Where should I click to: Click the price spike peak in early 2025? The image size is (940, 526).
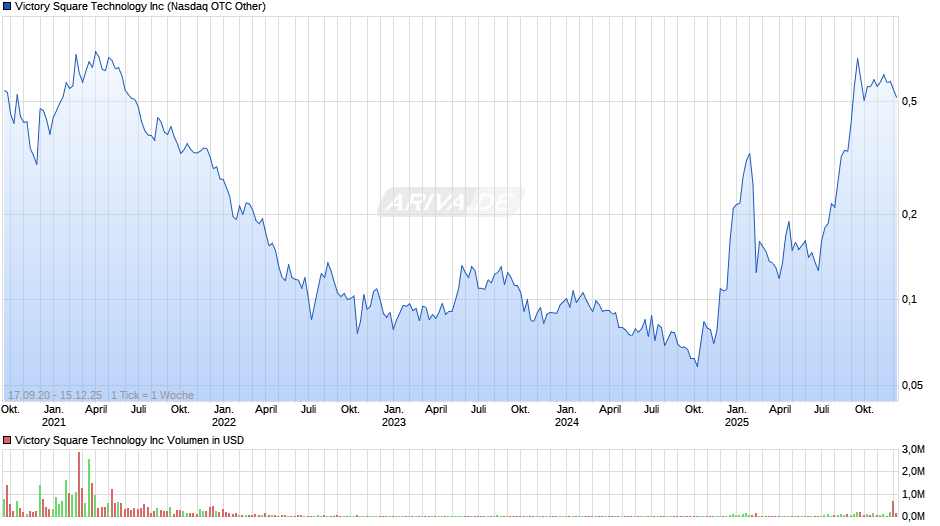click(x=749, y=154)
